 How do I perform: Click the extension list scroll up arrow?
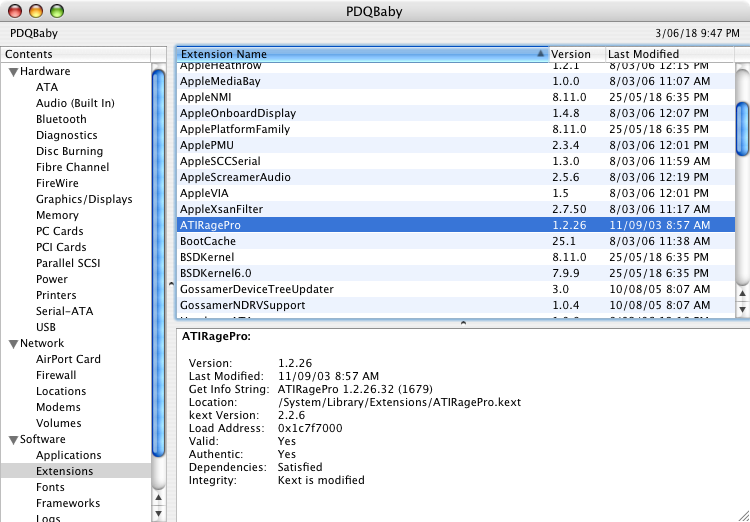[x=742, y=293]
